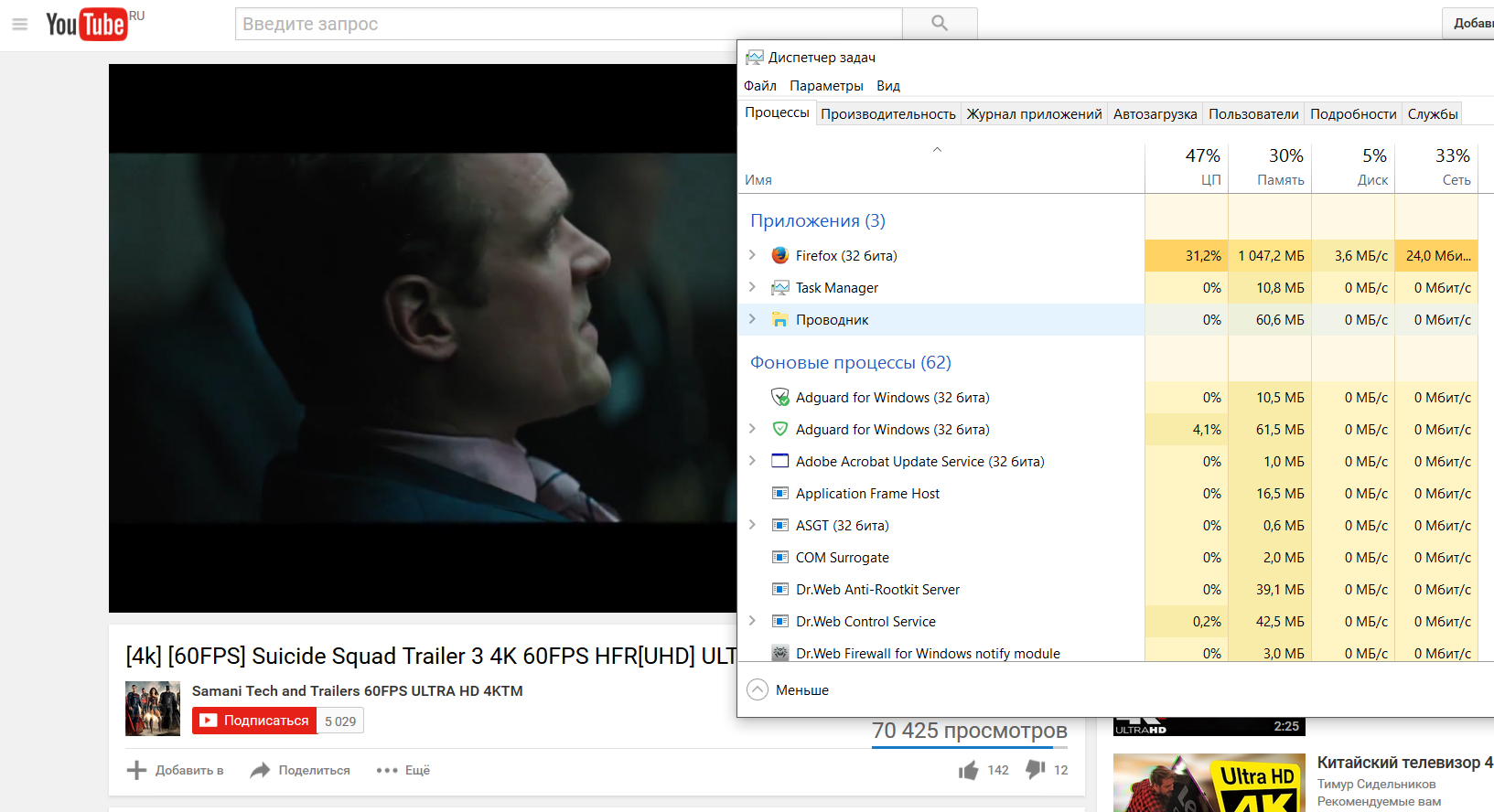
Task: Sort by Сеть column header
Action: coord(1436,167)
